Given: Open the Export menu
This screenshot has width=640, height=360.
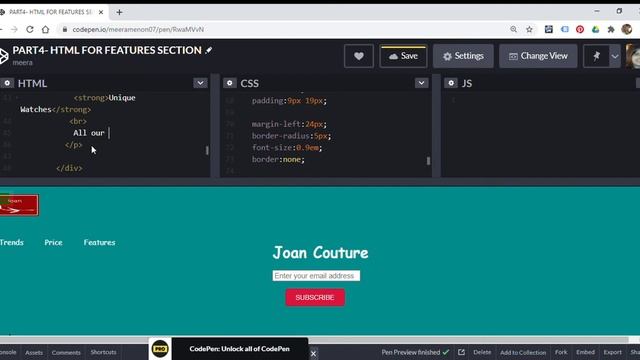Looking at the screenshot, I should (x=612, y=352).
